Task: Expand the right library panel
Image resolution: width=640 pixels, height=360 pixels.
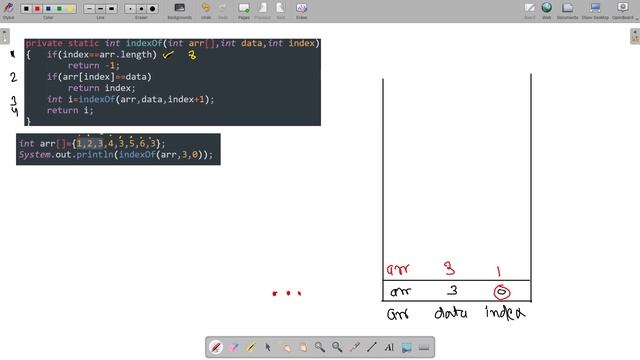Action: [x=635, y=36]
